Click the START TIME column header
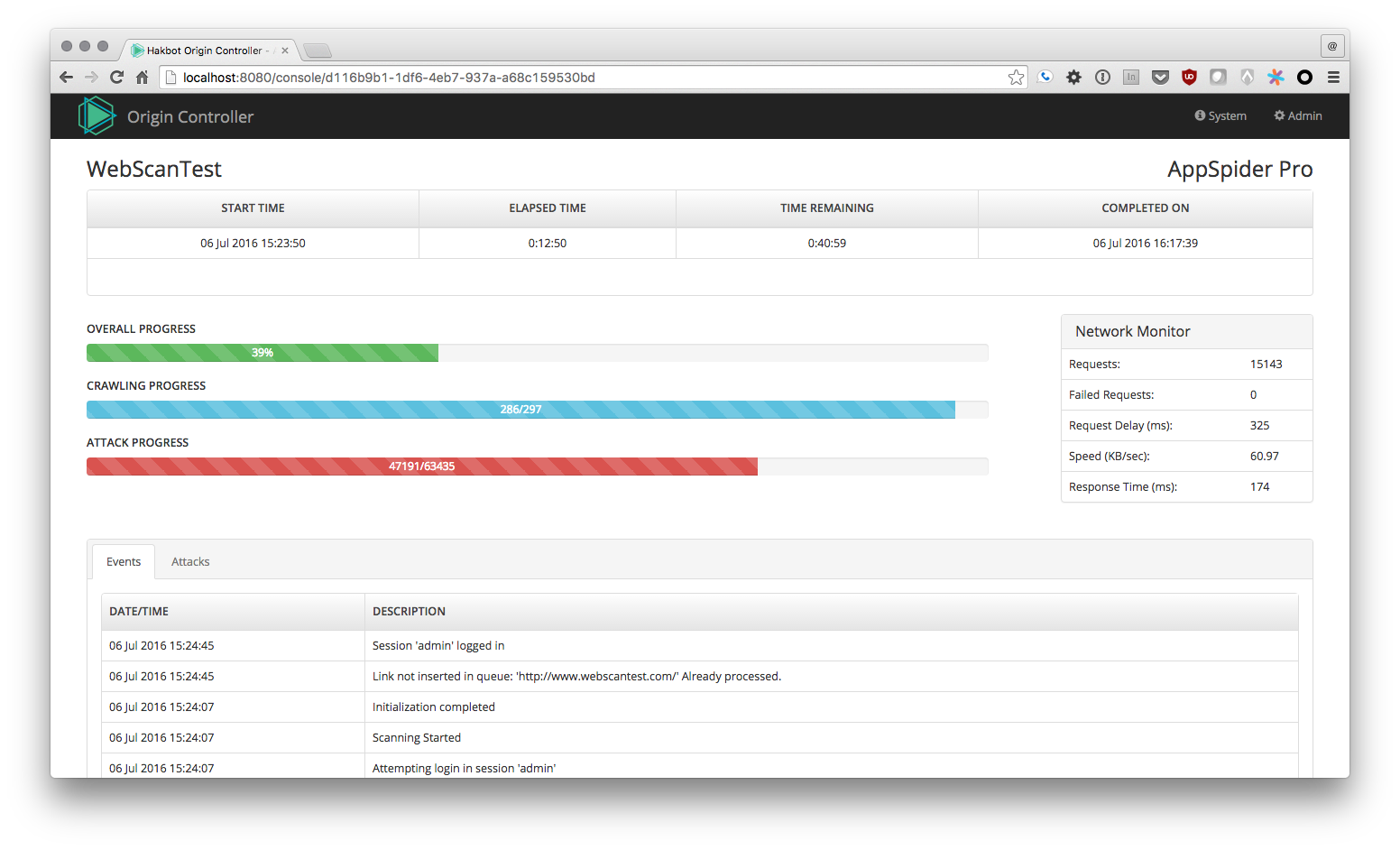 pyautogui.click(x=253, y=208)
